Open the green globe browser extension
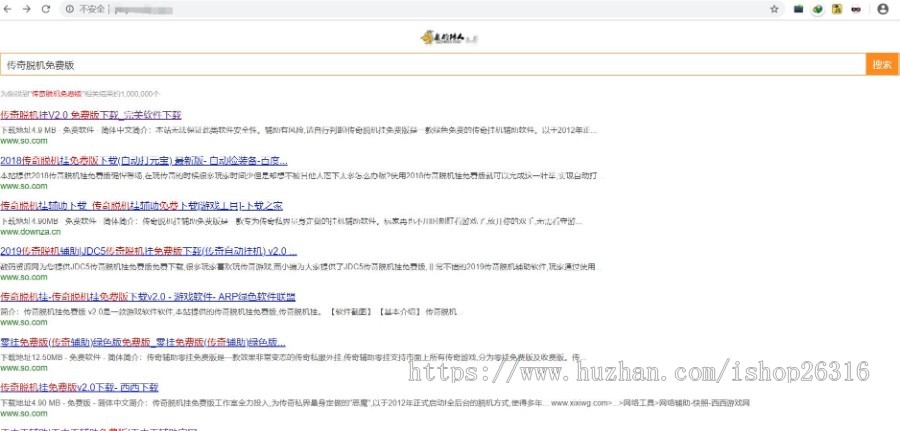900x431 pixels. point(818,9)
